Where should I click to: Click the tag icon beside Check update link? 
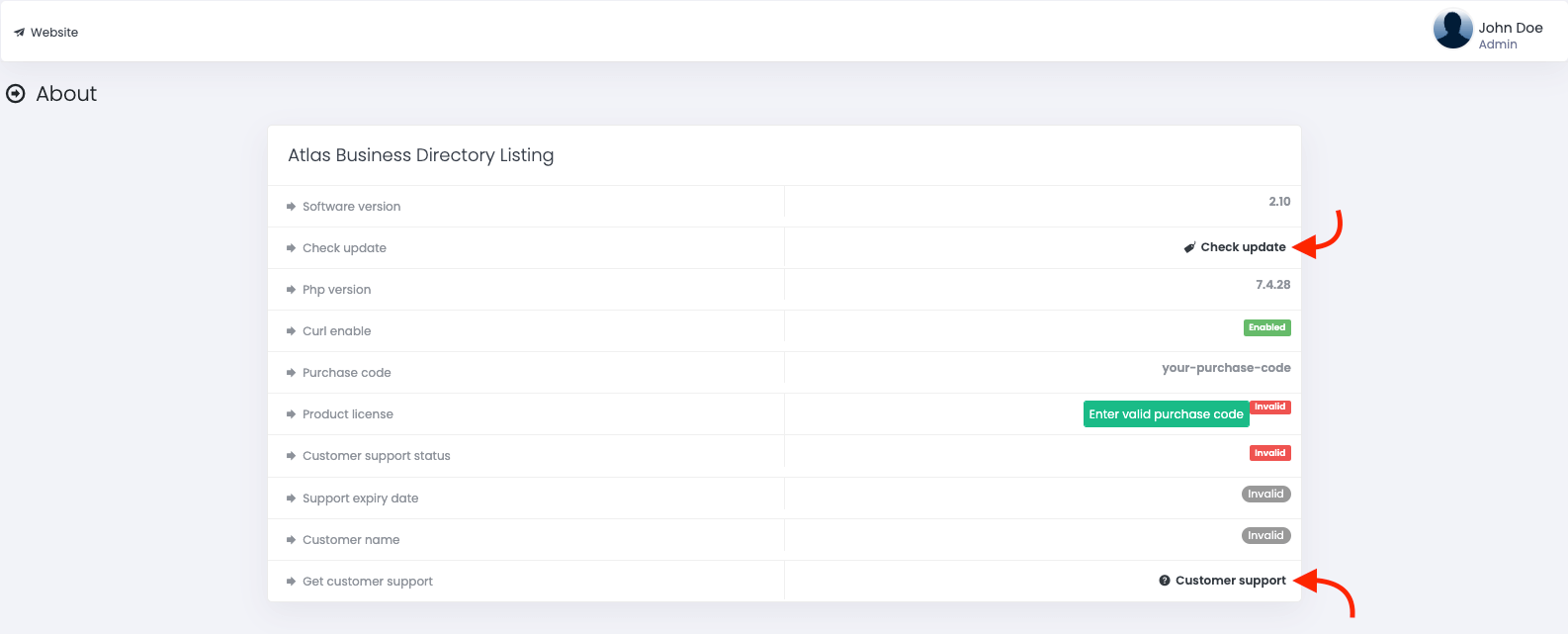pos(1189,247)
